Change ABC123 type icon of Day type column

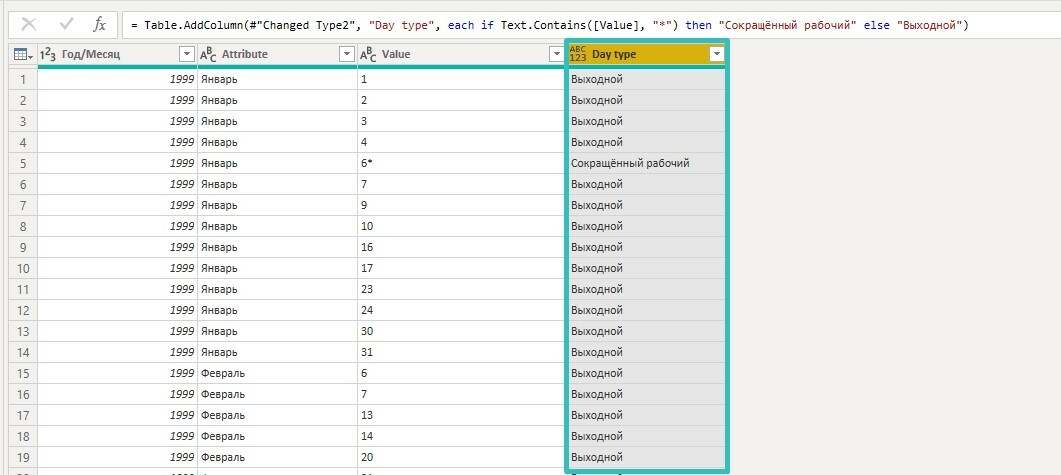[x=578, y=54]
